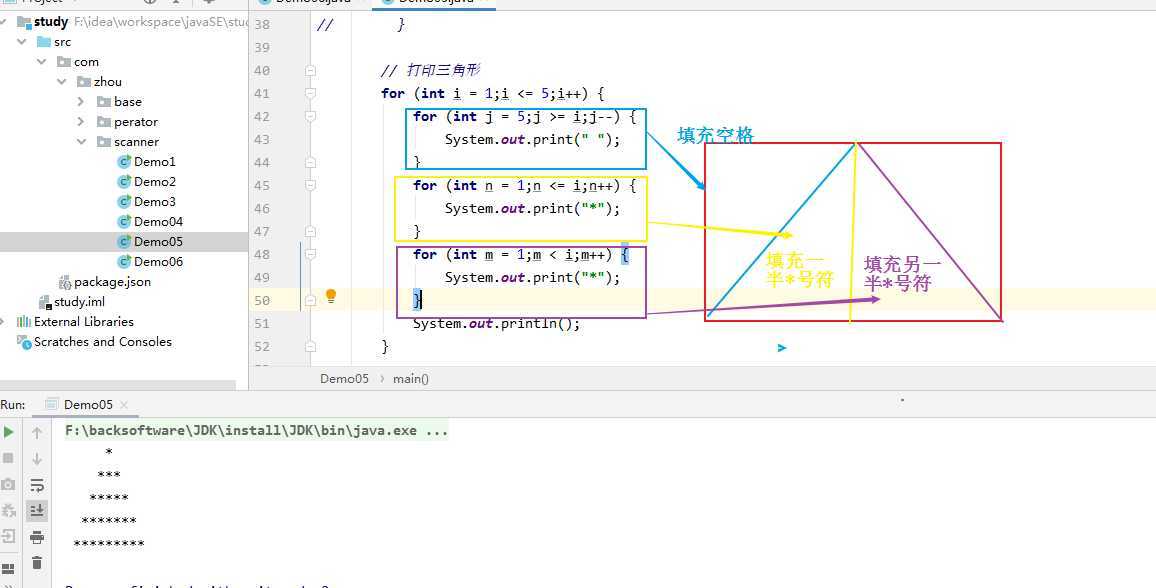Screen dimensions: 1156x588
Task: Switch to the Demo05 Run tab
Action: pos(88,405)
